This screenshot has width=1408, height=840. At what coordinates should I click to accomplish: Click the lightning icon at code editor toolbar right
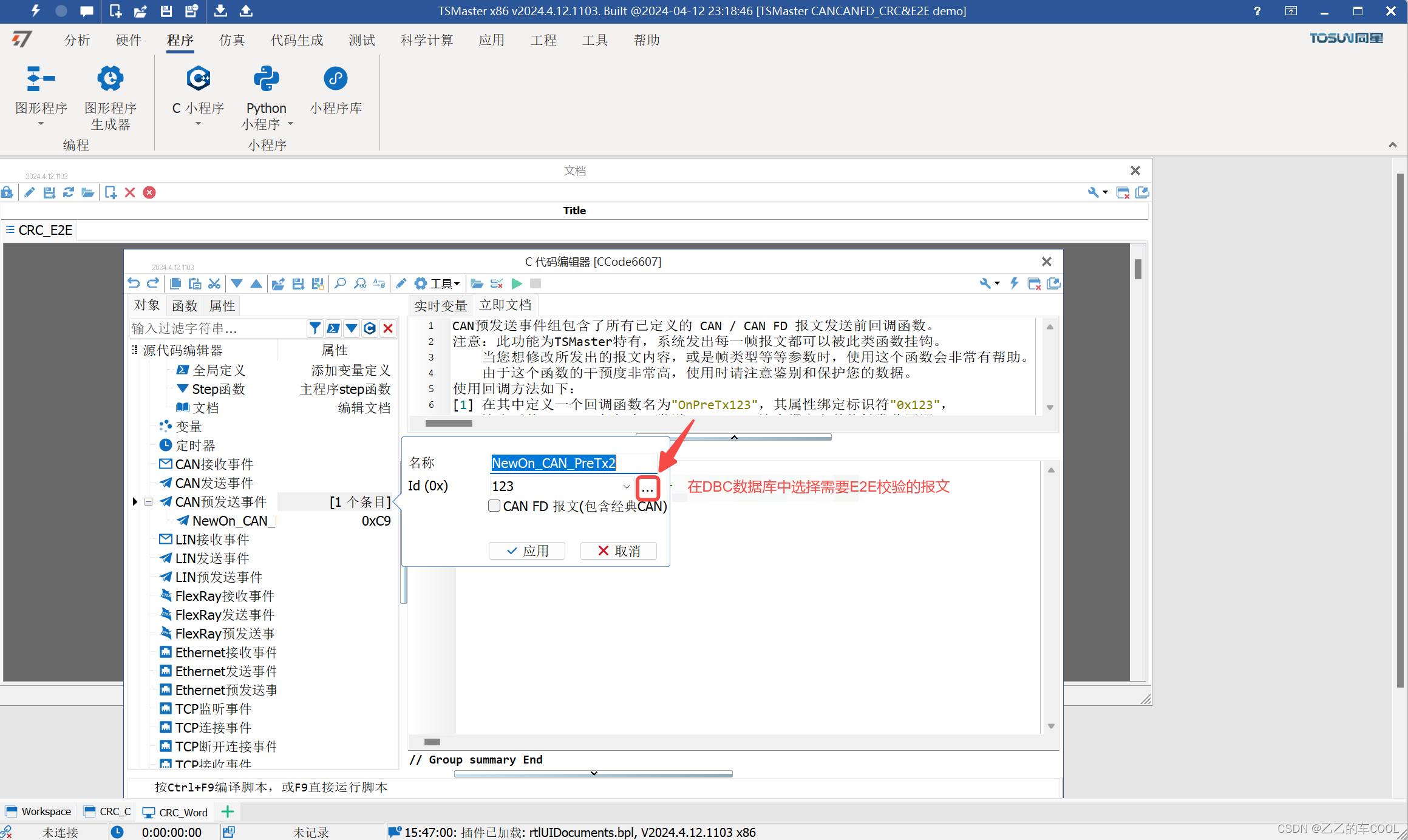[x=1014, y=283]
